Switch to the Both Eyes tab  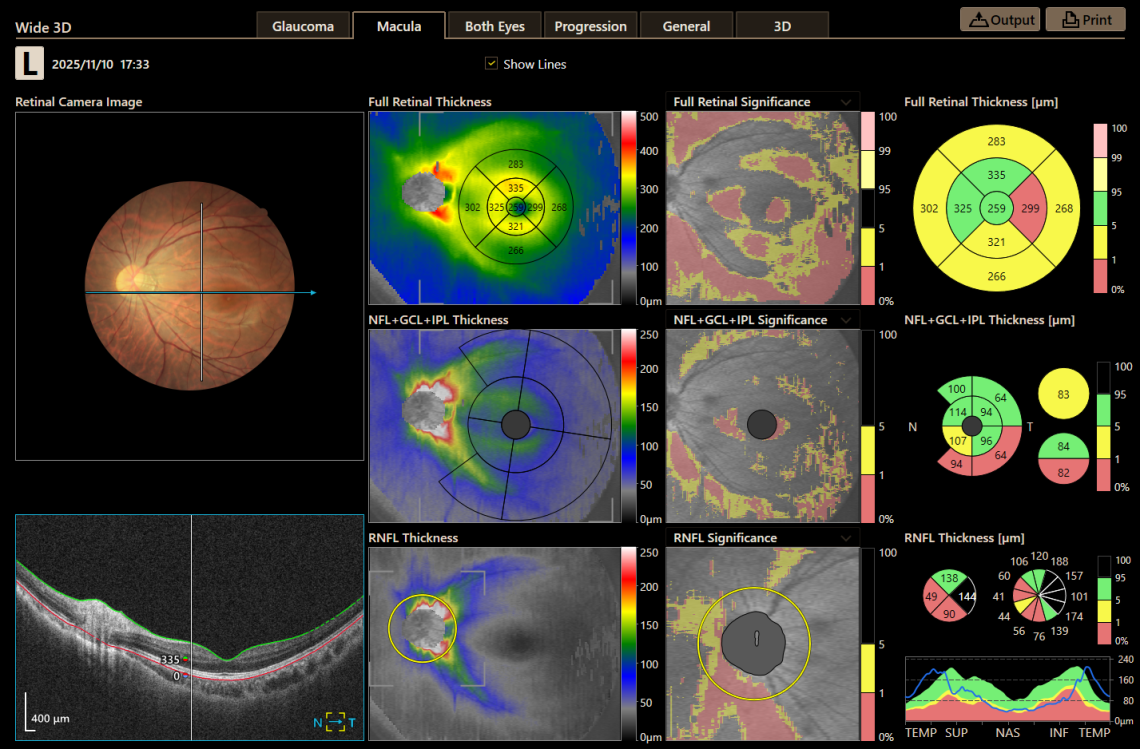(x=494, y=25)
